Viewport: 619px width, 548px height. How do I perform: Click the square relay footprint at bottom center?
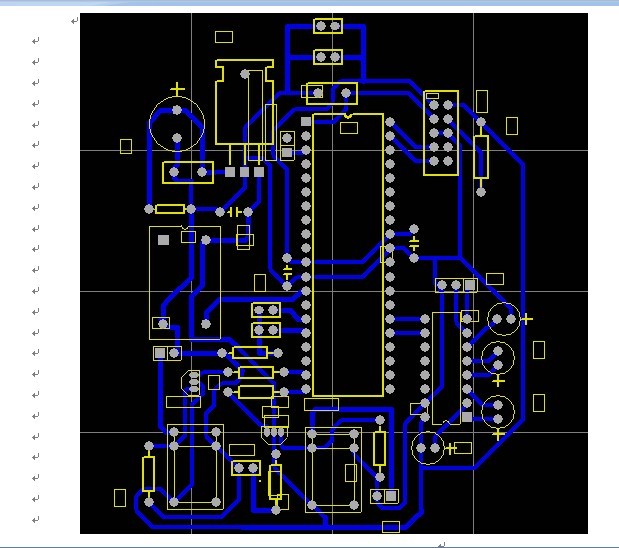pyautogui.click(x=333, y=470)
